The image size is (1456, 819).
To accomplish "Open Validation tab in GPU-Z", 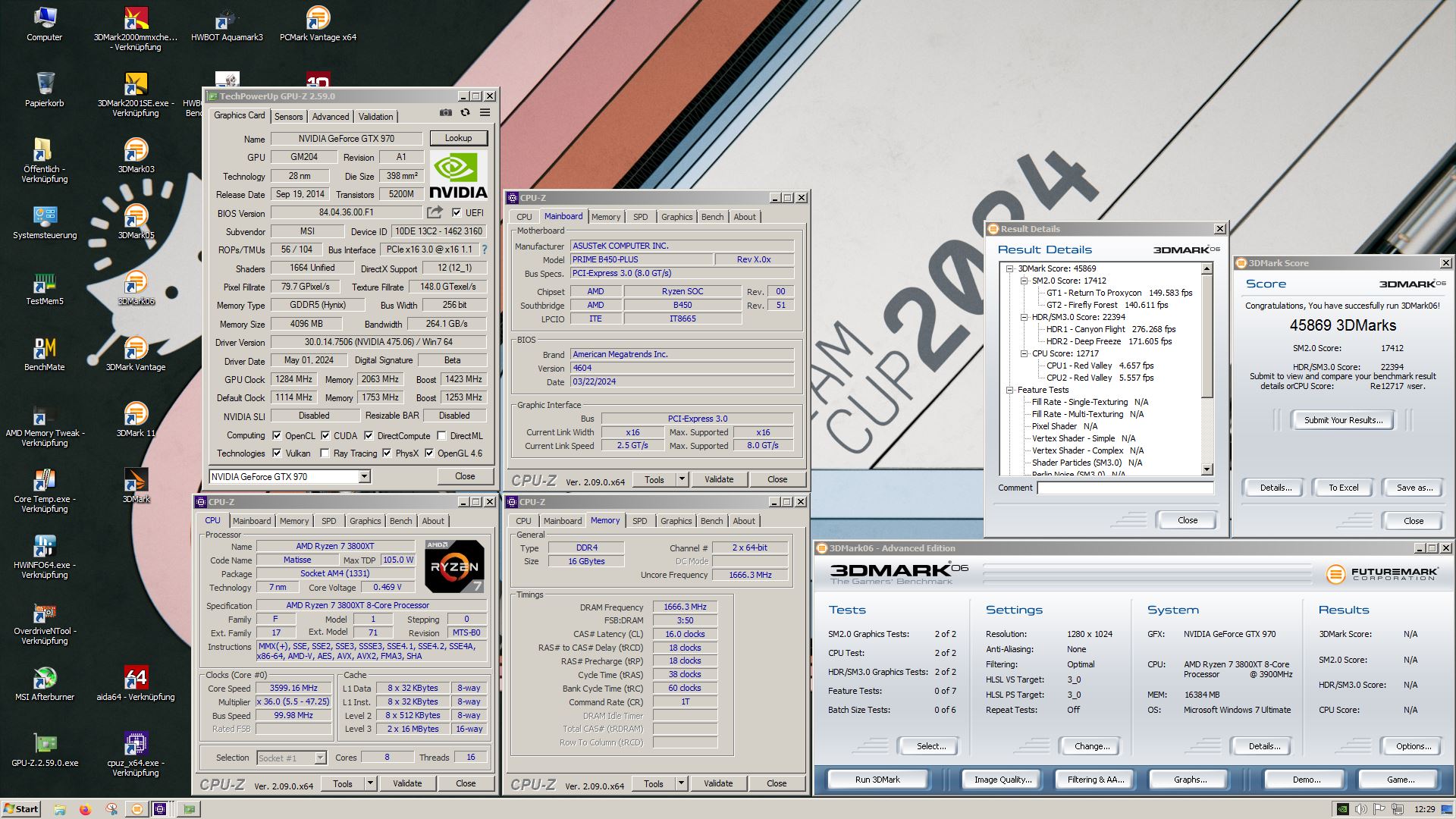I will click(x=375, y=117).
